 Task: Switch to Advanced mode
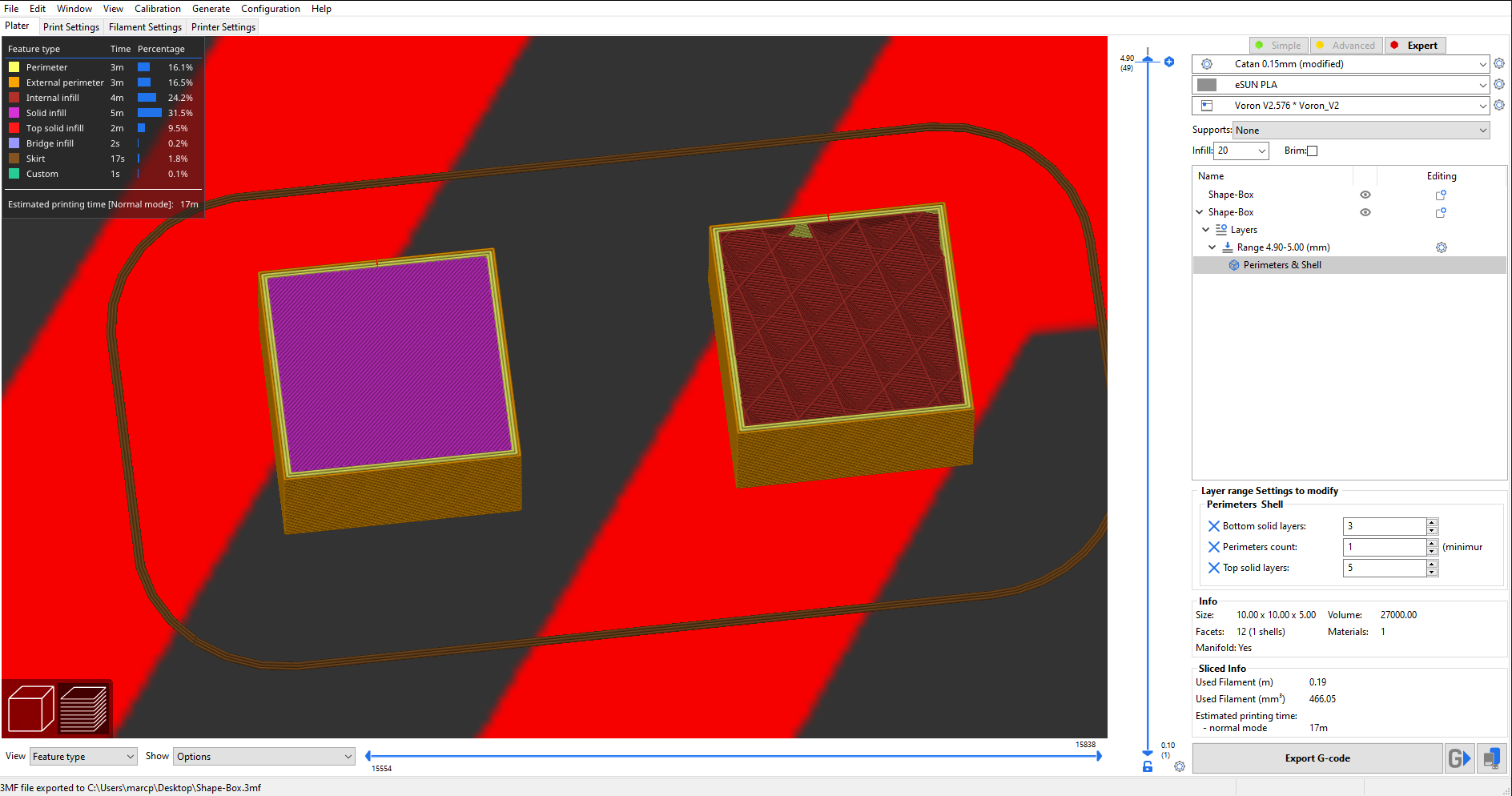tap(1345, 46)
